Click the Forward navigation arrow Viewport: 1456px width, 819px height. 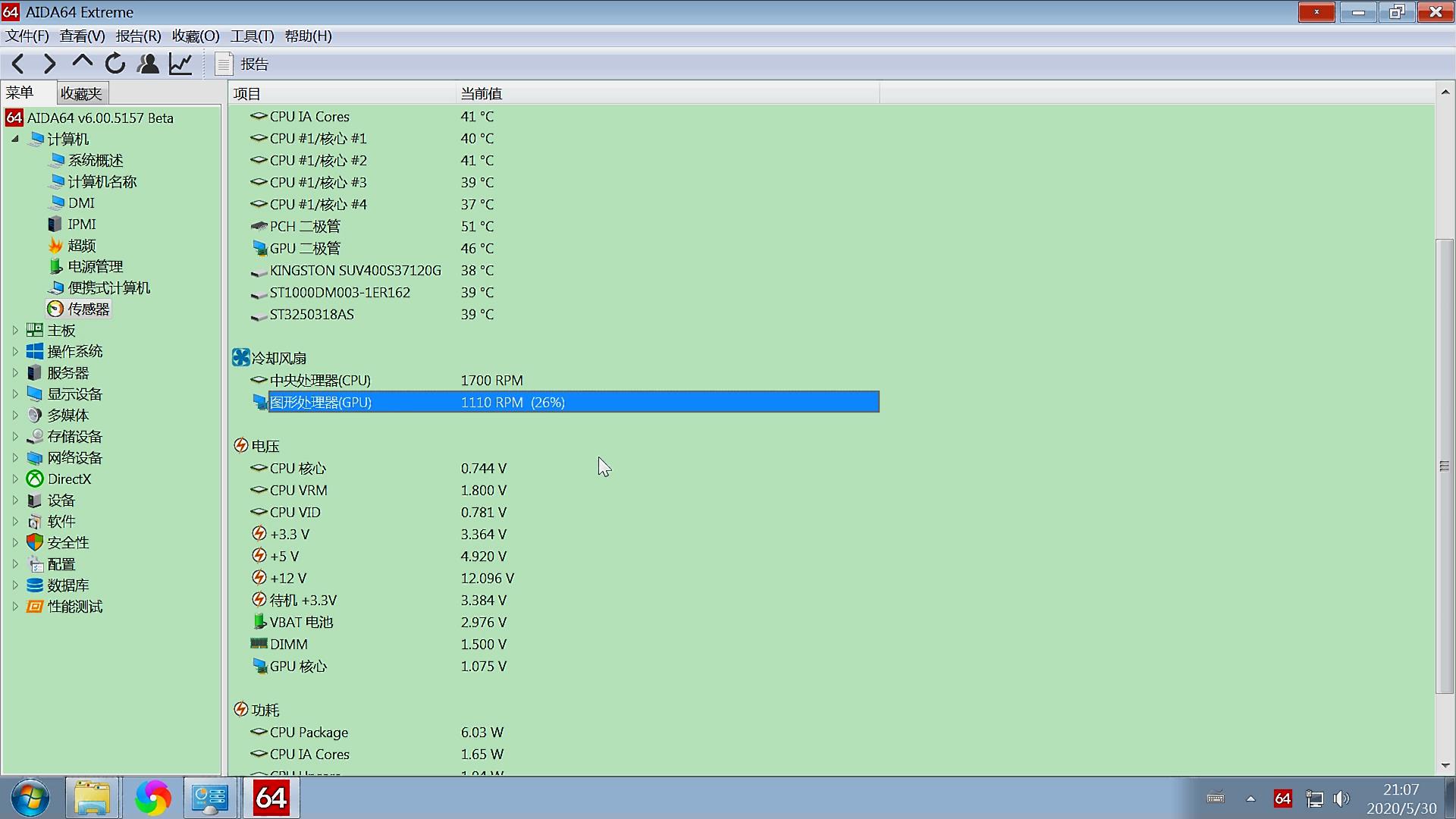coord(49,64)
